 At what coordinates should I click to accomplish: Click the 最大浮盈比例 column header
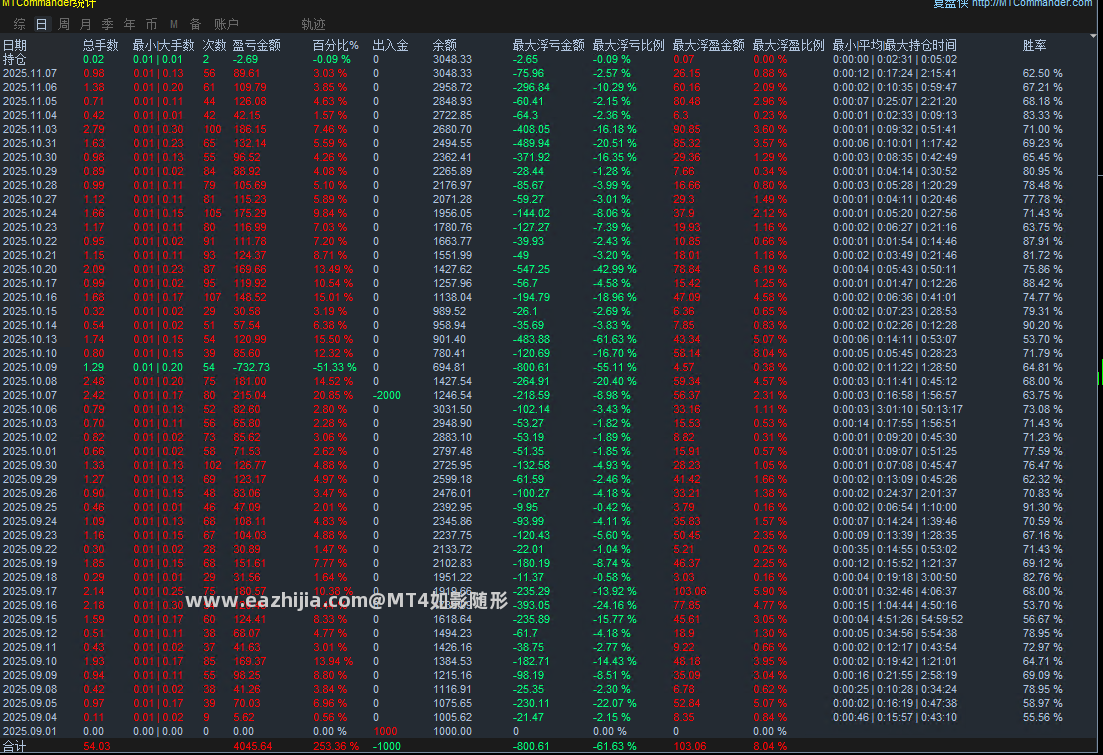[x=789, y=46]
